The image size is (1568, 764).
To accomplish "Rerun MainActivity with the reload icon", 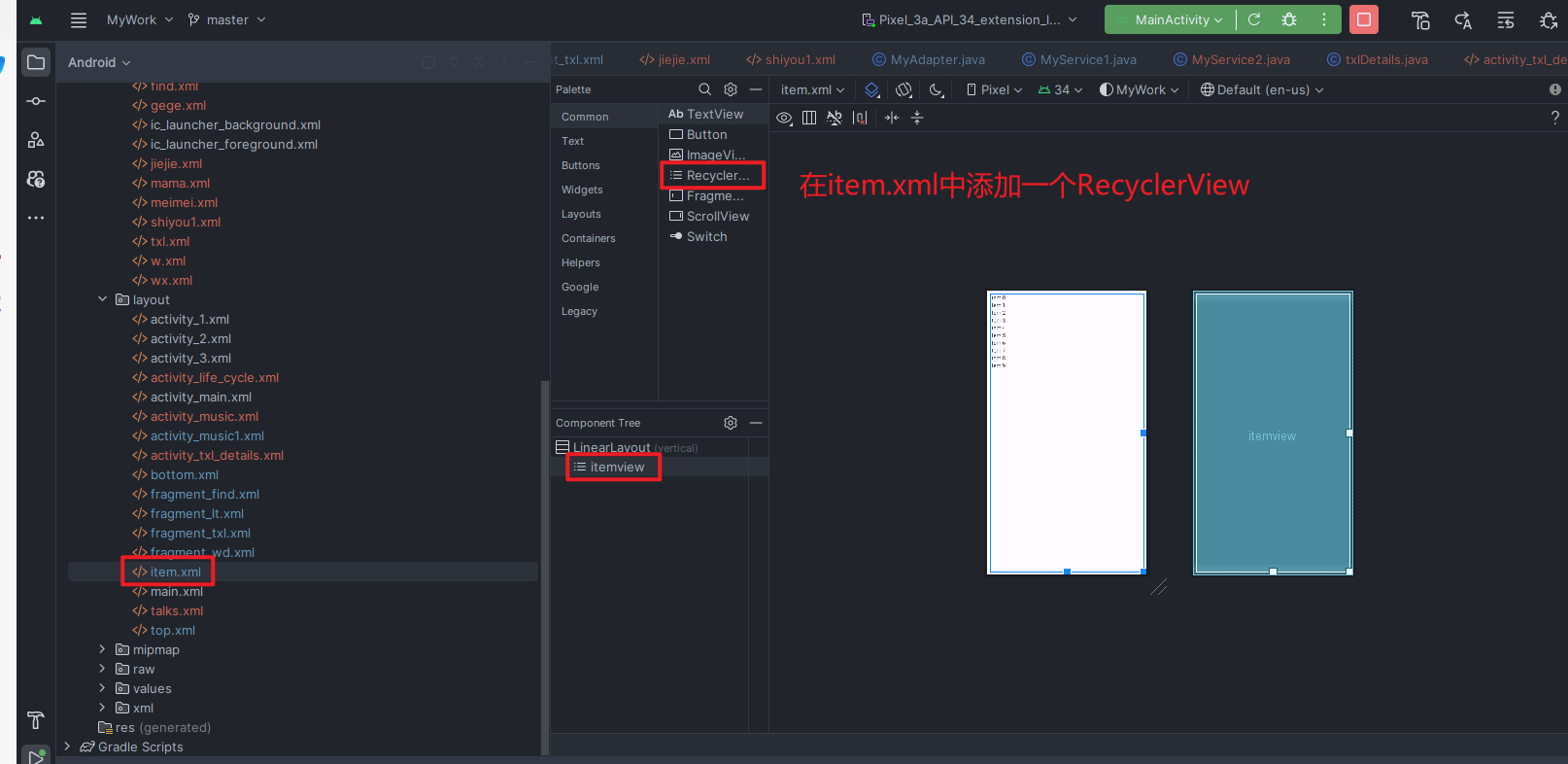I will click(1254, 19).
